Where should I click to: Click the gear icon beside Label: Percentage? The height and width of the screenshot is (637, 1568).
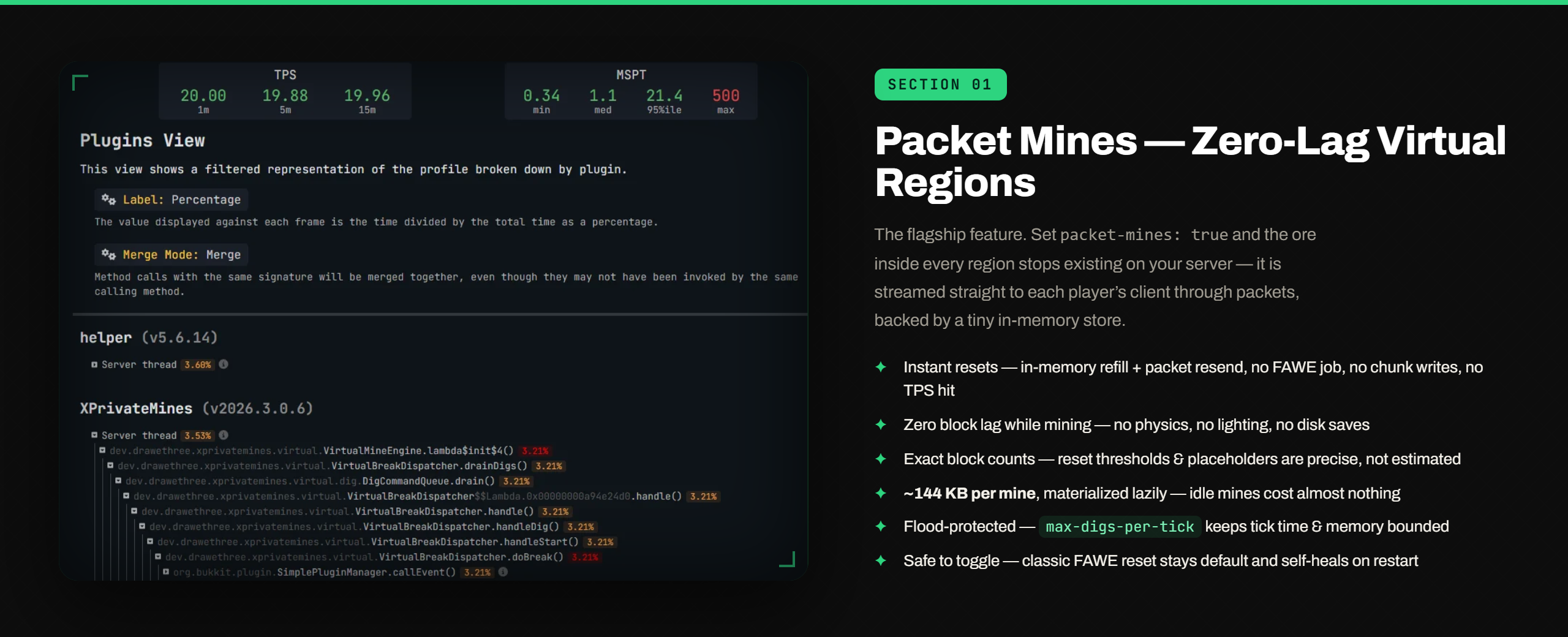tap(108, 199)
